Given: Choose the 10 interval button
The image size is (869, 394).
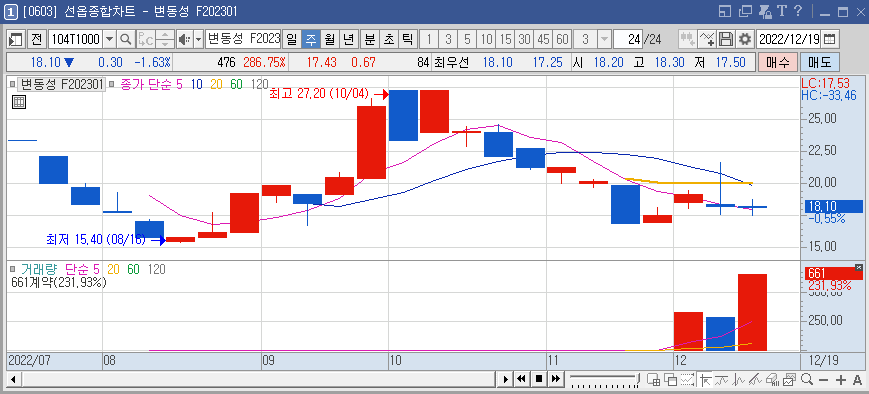Looking at the screenshot, I should click(x=486, y=39).
